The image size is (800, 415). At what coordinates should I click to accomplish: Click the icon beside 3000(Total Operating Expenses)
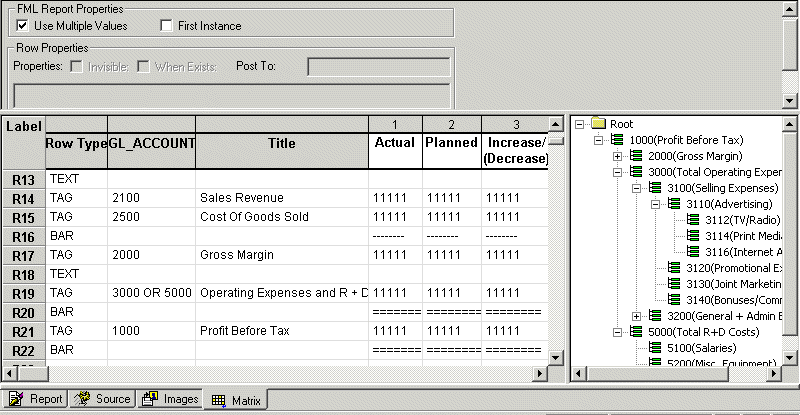[x=636, y=172]
